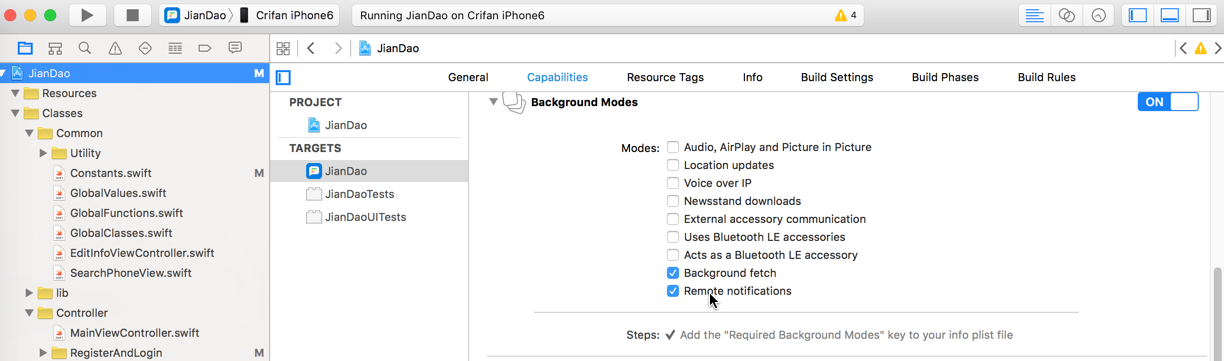Toggle the right Utilities panel
1224x361 pixels.
[x=1201, y=15]
